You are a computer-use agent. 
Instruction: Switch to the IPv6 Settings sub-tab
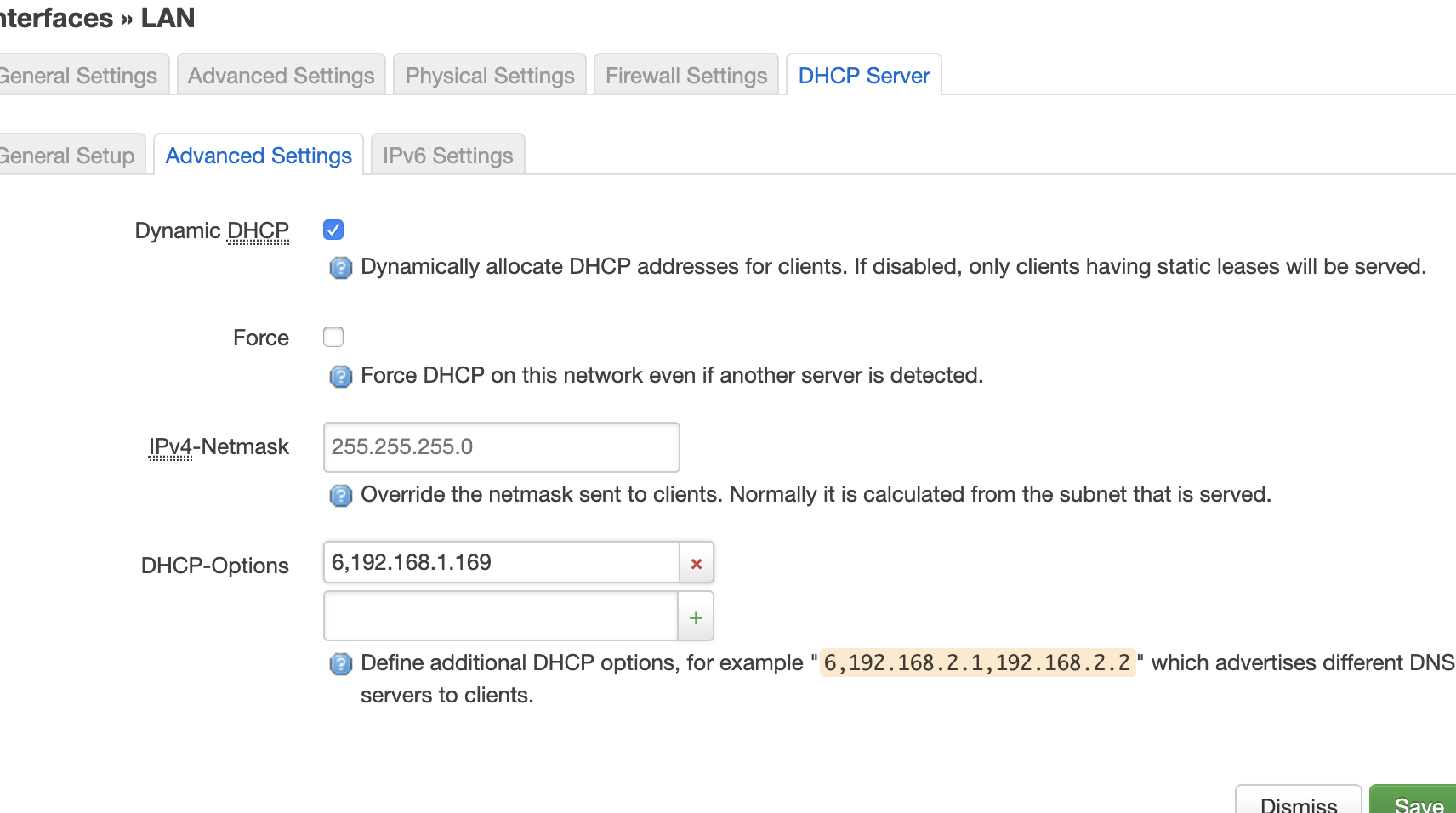(x=447, y=156)
